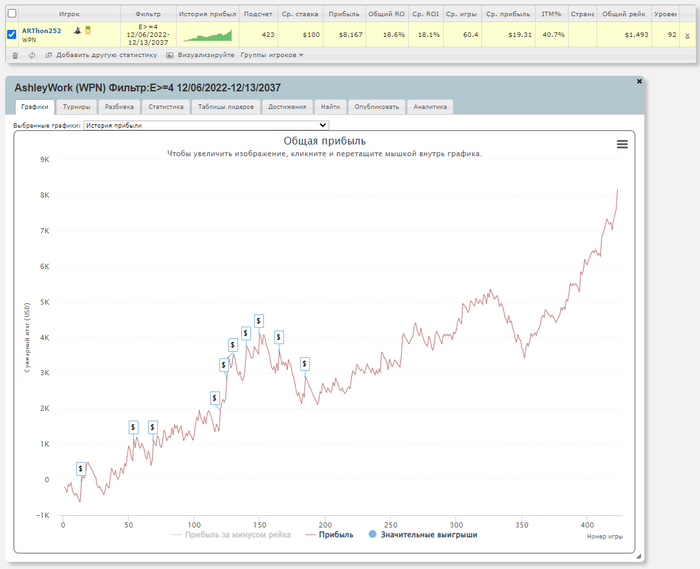This screenshot has width=700, height=569.
Task: Sort by the 'Ср. прибыль' column header
Action: click(x=508, y=14)
